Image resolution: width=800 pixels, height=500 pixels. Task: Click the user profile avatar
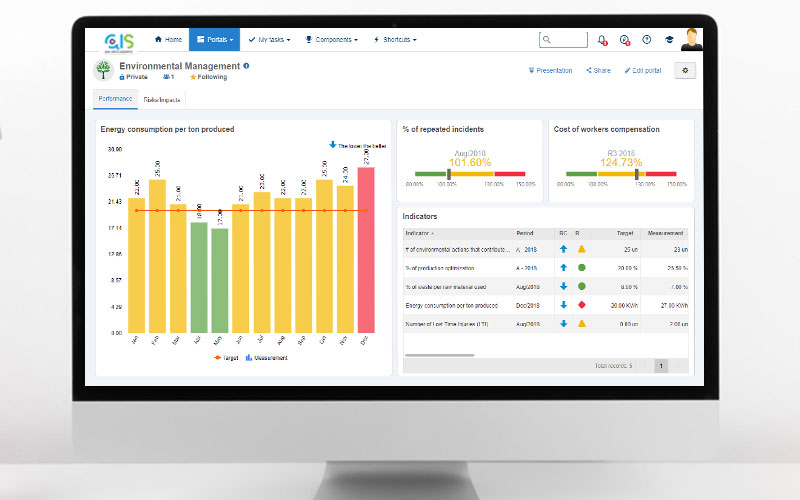692,39
